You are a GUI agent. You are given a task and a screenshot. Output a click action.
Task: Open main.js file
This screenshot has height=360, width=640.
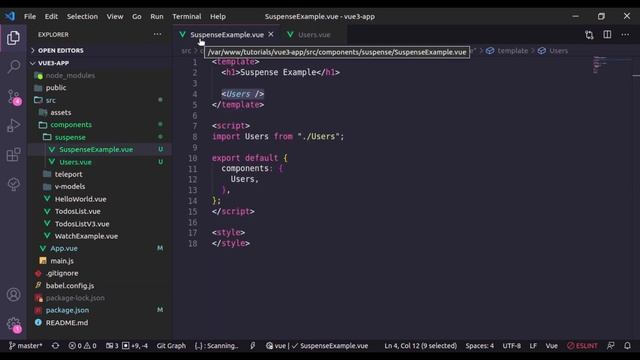click(100, 261)
